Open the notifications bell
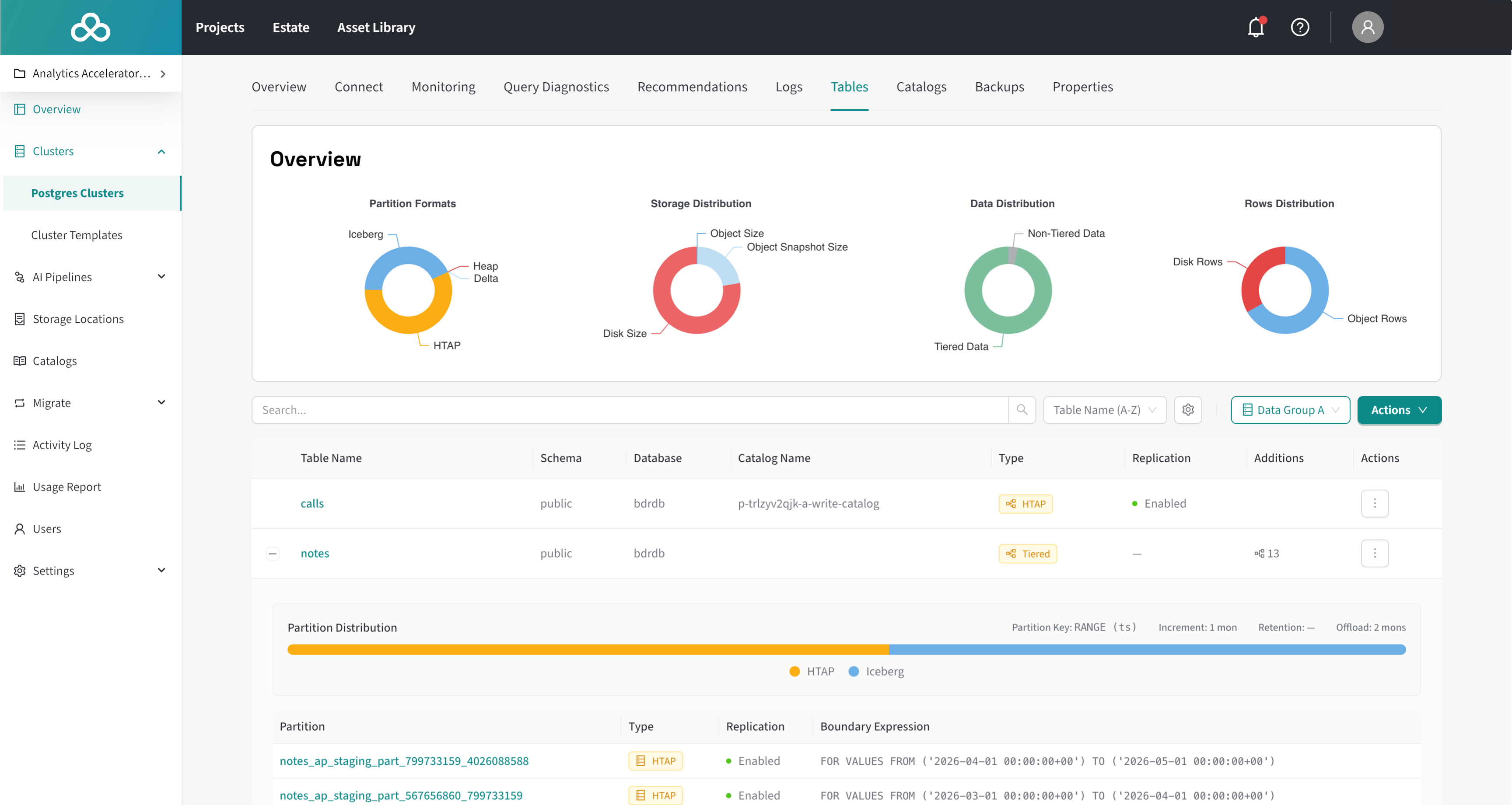 pos(1256,27)
